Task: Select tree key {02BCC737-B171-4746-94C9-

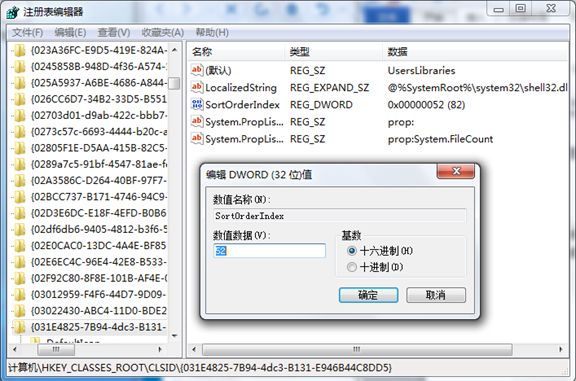Action: pos(98,197)
